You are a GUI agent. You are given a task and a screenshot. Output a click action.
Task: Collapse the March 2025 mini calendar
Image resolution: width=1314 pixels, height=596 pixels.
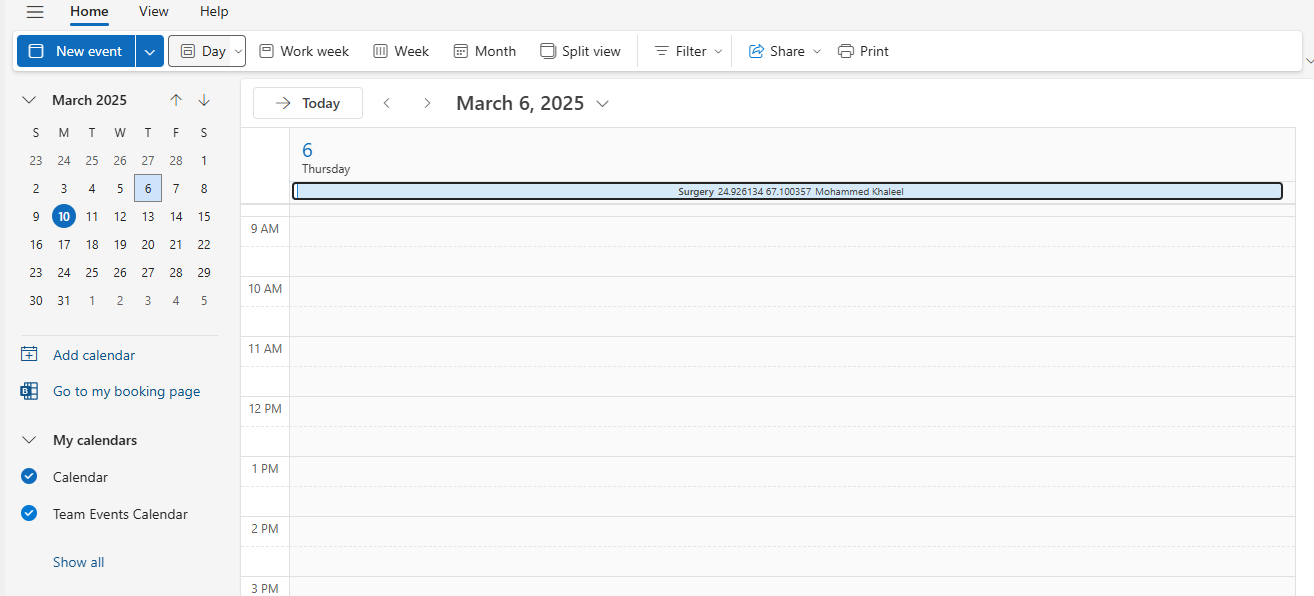tap(30, 100)
